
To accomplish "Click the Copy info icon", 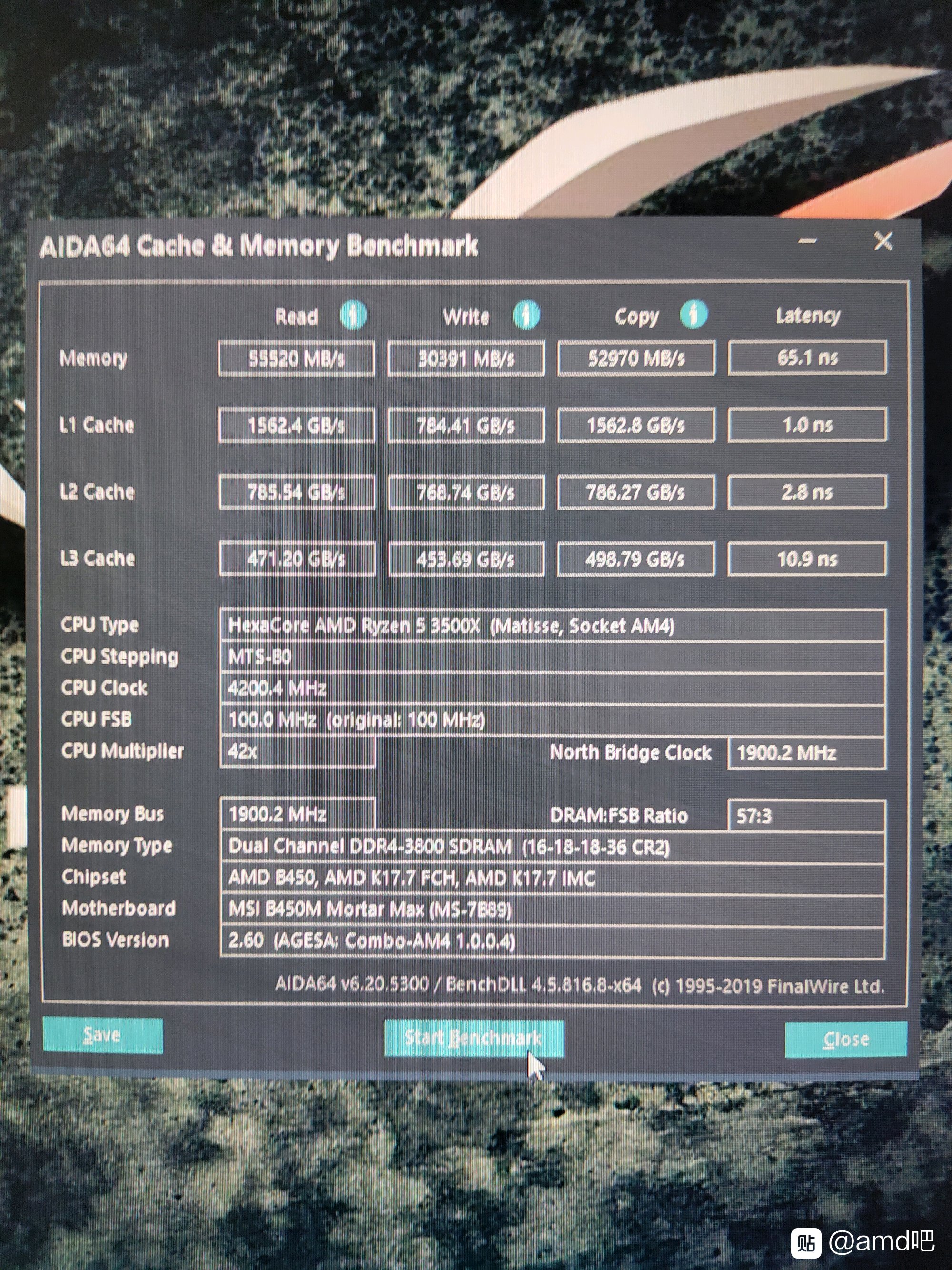I will point(694,314).
